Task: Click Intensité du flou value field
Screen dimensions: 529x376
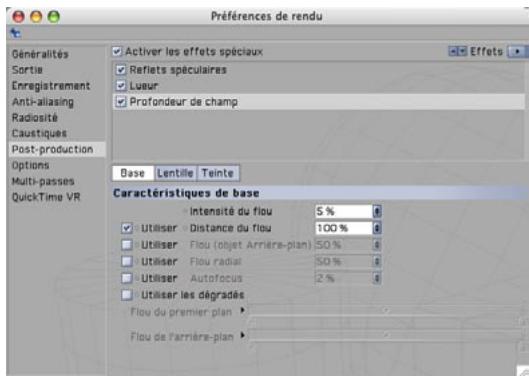Action: [343, 212]
